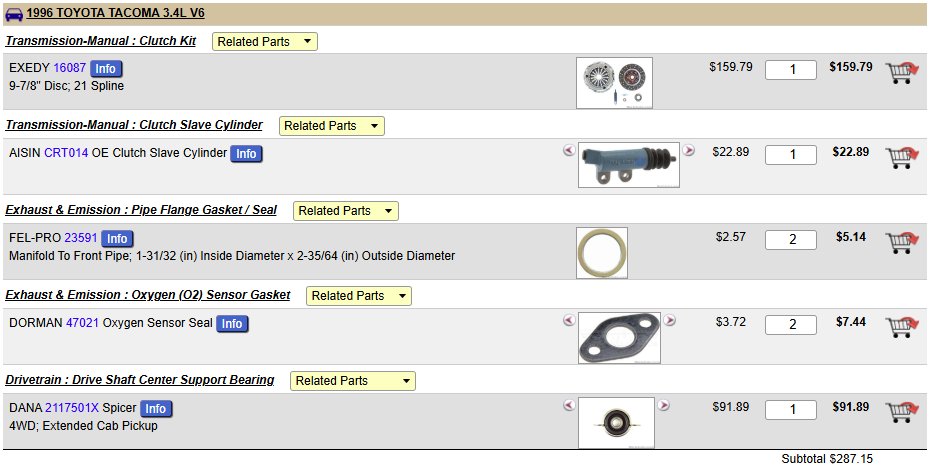
Task: Click cart remove icon for AISIN slave cylinder
Action: pyautogui.click(x=902, y=158)
